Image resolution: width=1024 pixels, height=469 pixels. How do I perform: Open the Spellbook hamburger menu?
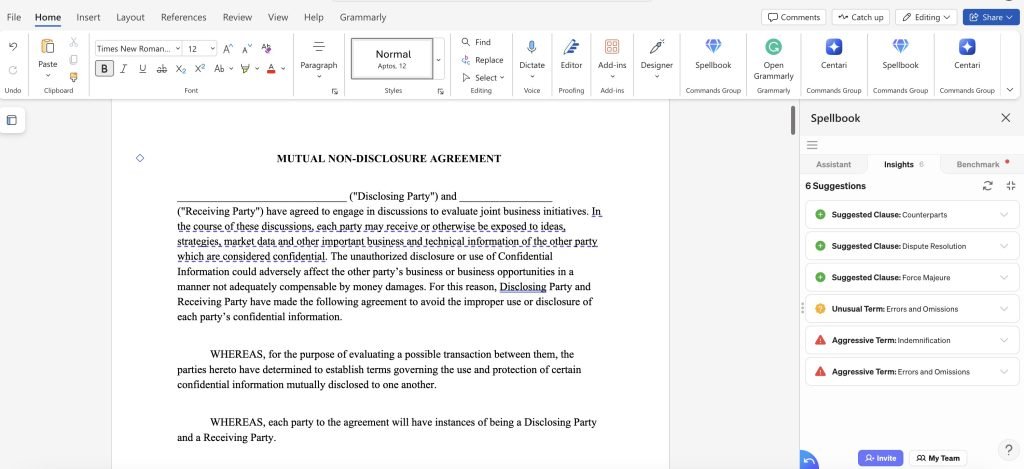point(812,145)
